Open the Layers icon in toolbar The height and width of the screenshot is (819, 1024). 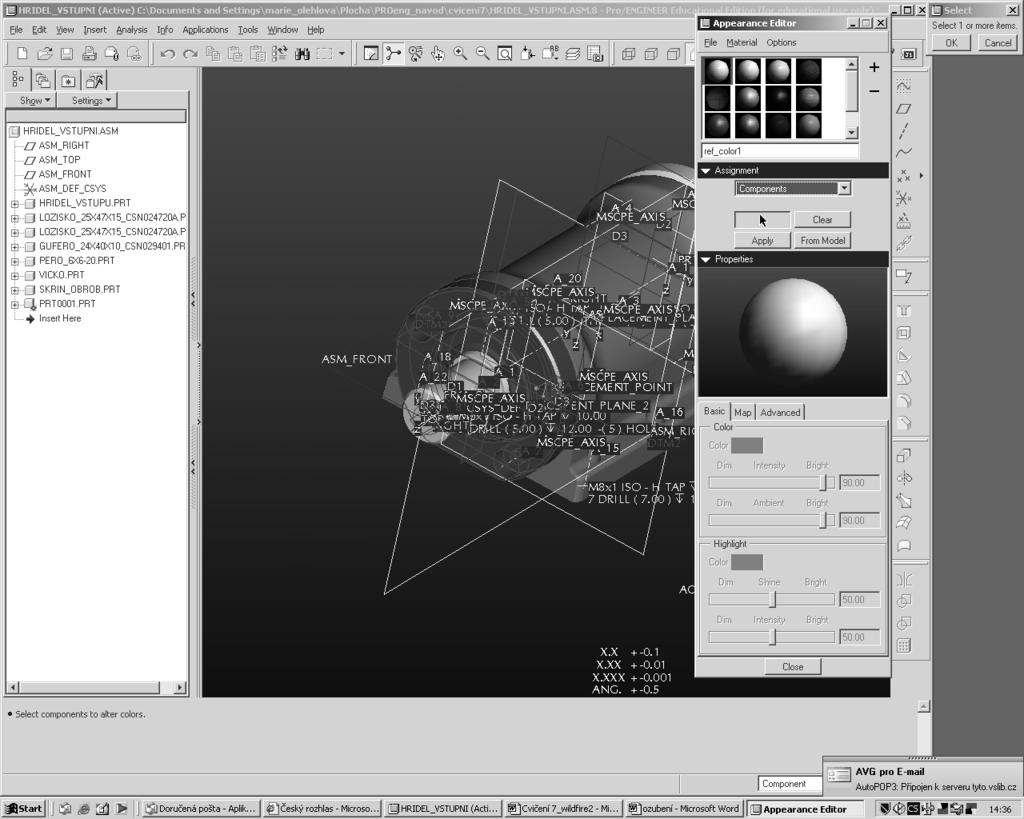572,54
